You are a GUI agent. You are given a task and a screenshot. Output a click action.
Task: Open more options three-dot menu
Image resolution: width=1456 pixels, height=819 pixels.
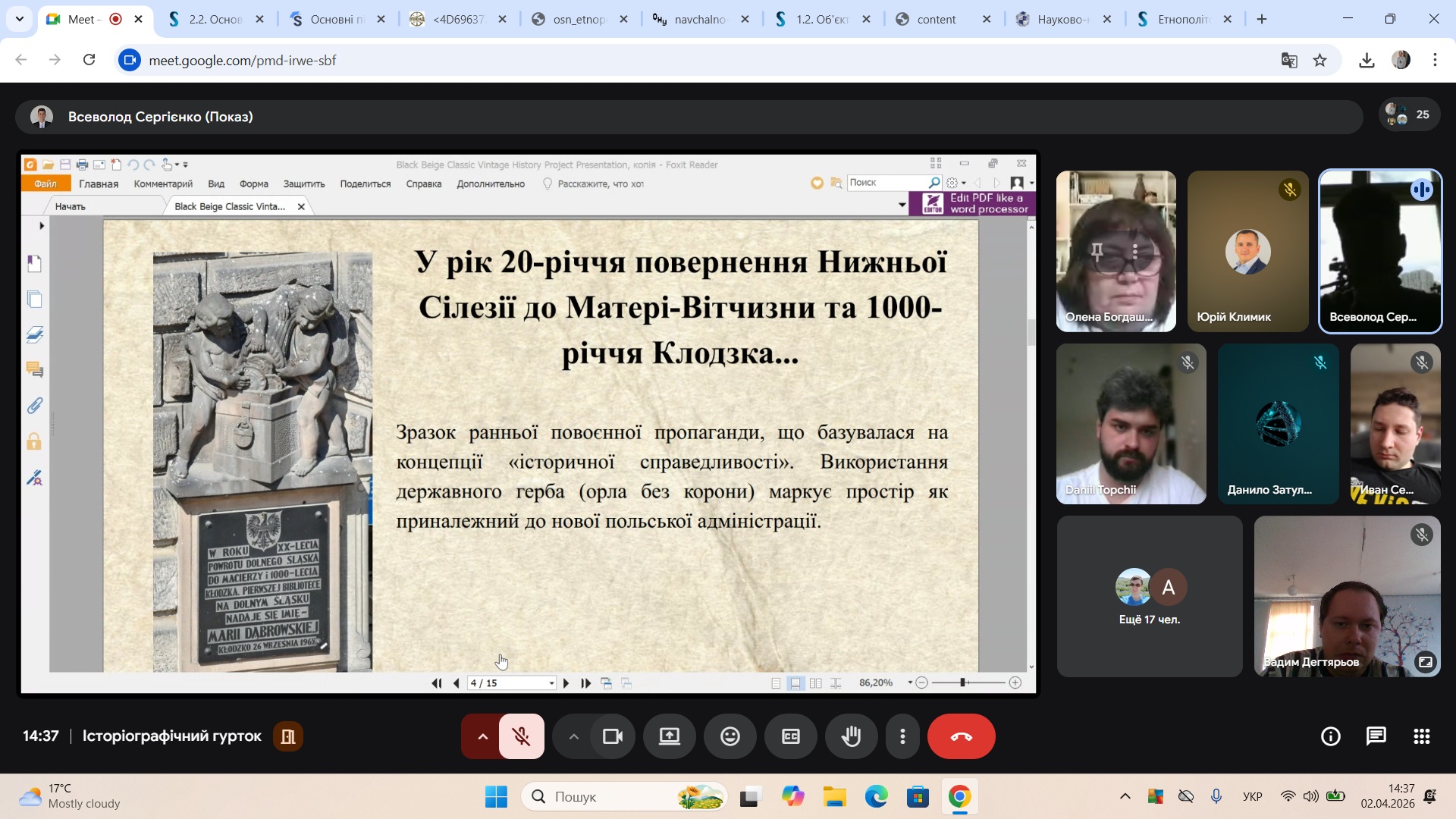point(902,736)
